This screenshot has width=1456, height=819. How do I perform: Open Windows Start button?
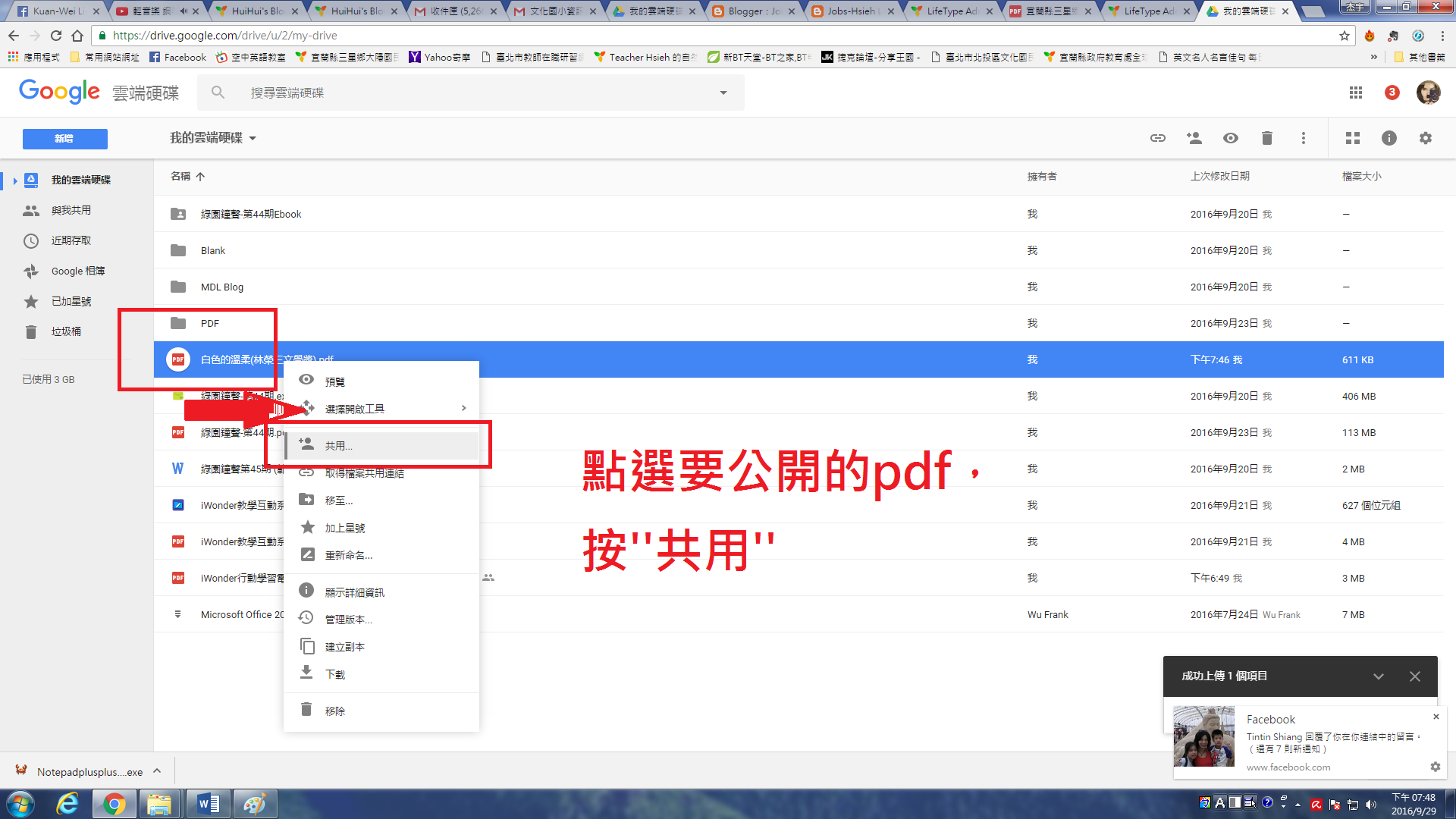click(20, 804)
